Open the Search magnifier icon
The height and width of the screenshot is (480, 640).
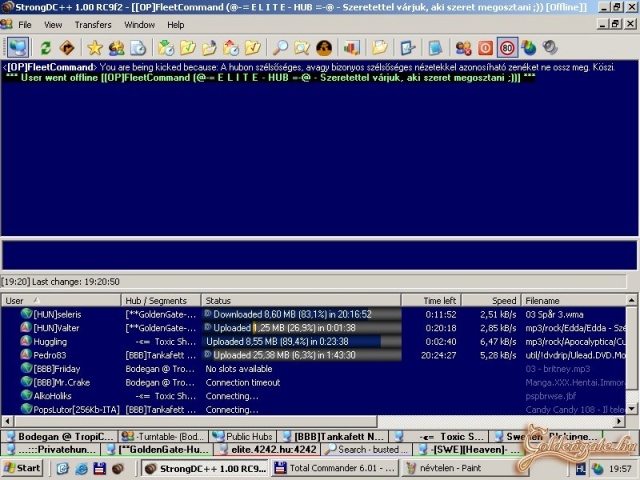coord(281,47)
